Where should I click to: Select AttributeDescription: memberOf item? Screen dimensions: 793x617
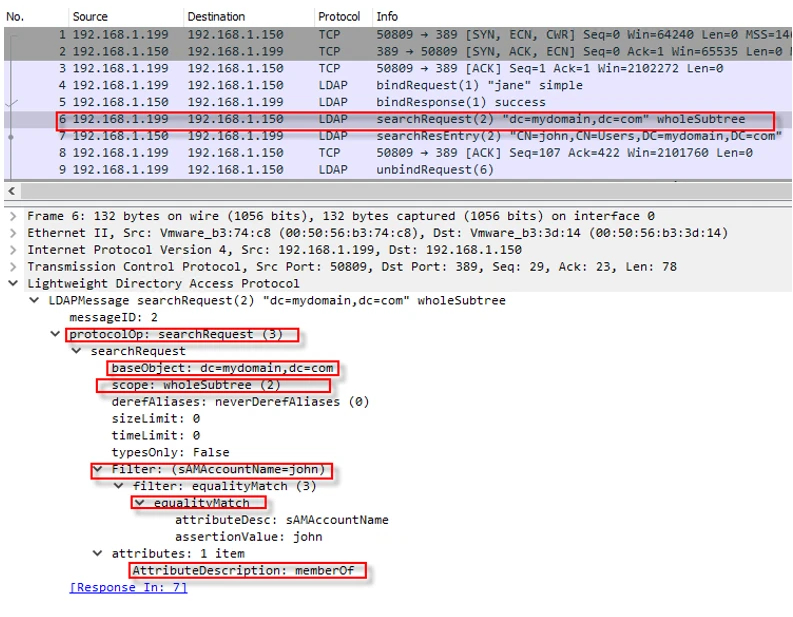pyautogui.click(x=248, y=570)
